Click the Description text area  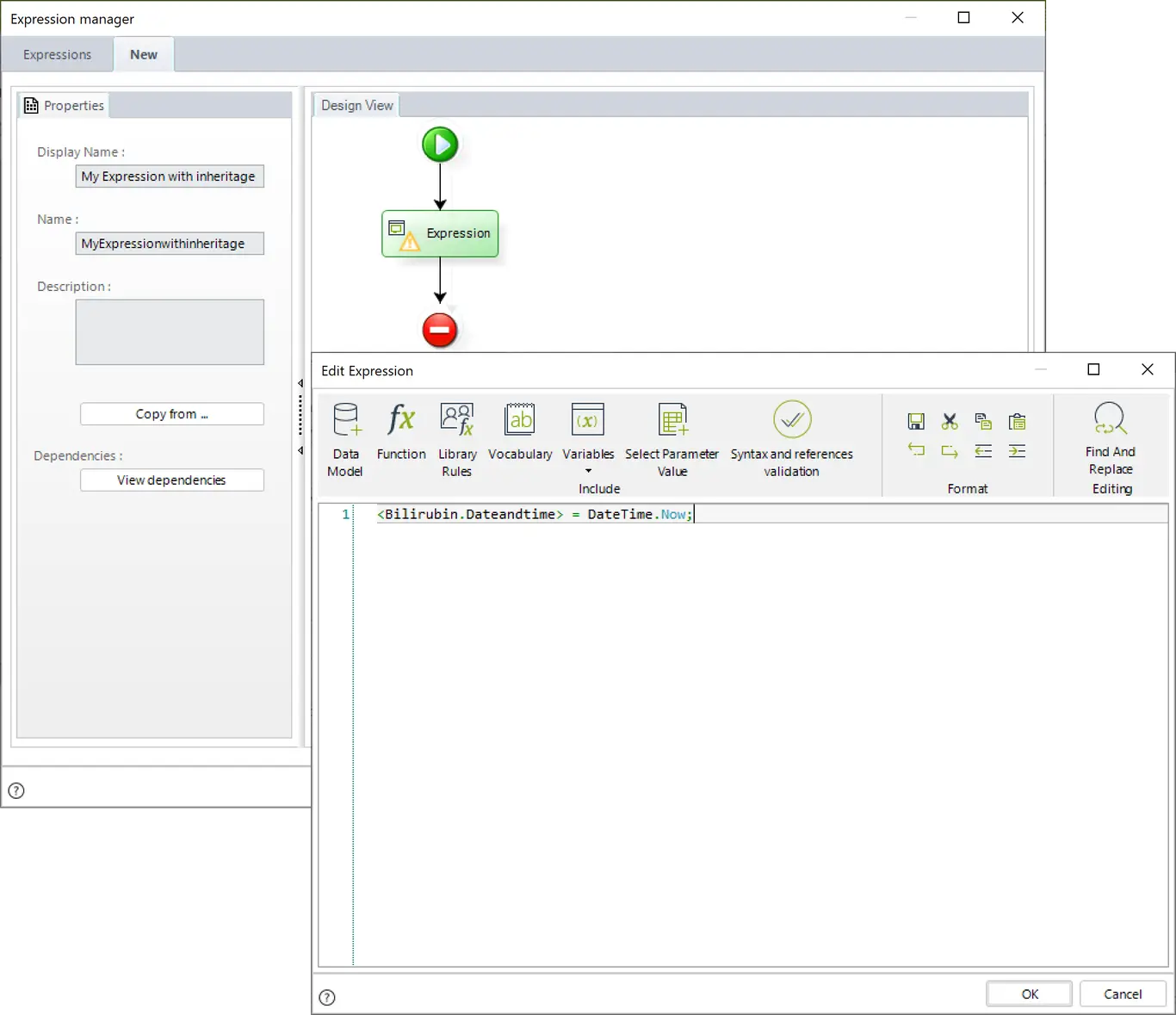coord(170,332)
